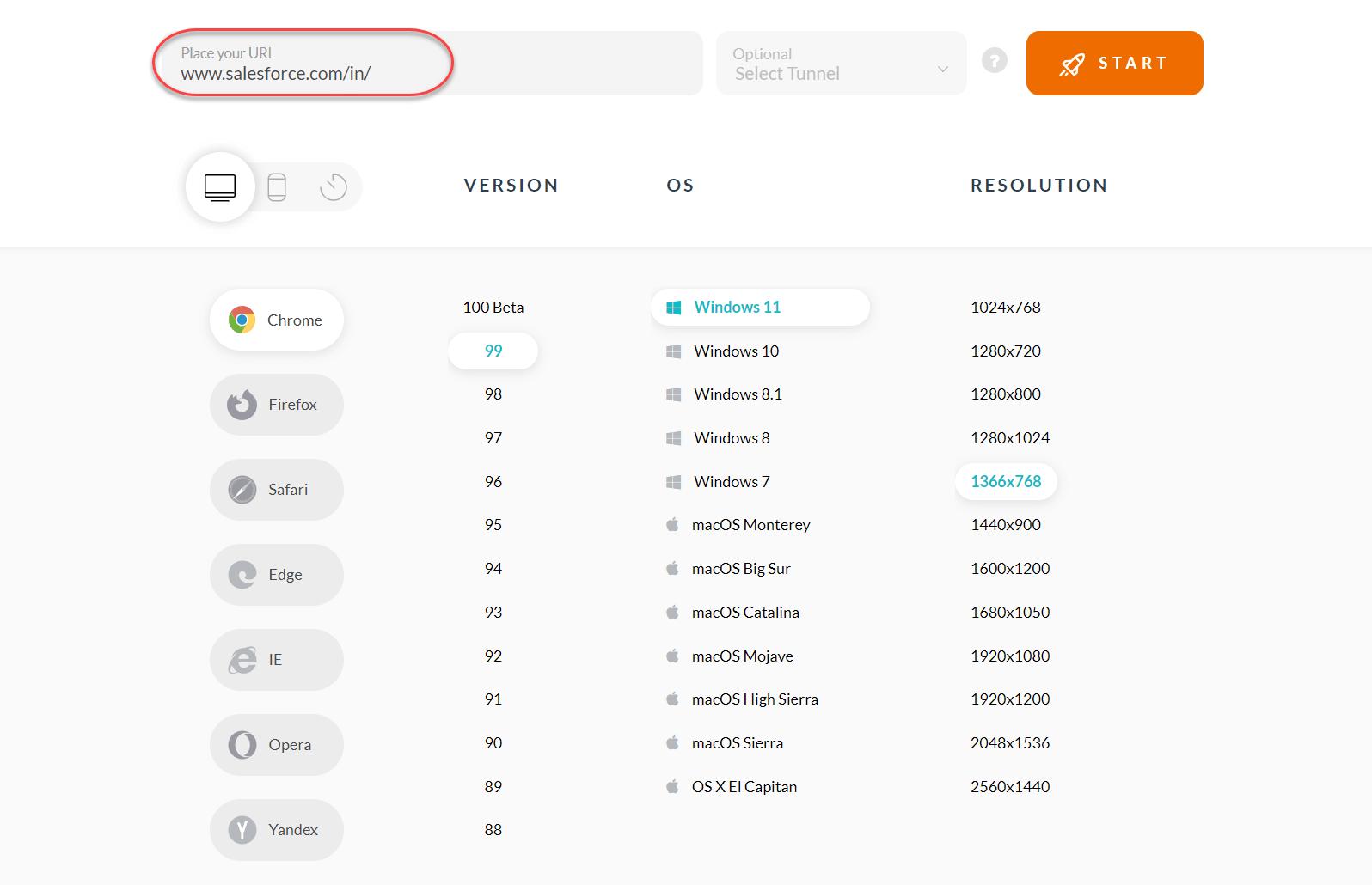The width and height of the screenshot is (1372, 885).
Task: Click the URL input field
Action: [430, 64]
